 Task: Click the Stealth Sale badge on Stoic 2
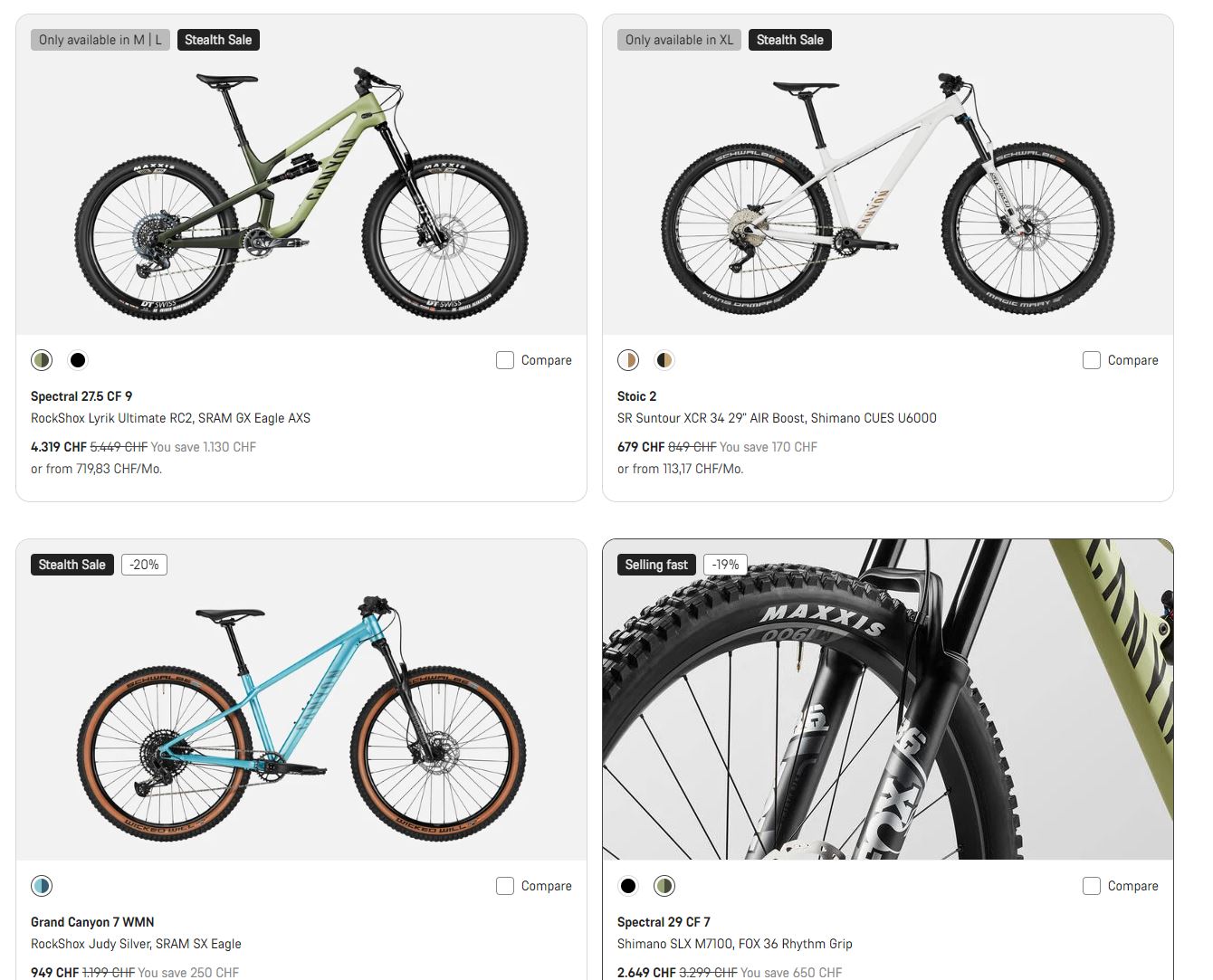789,40
